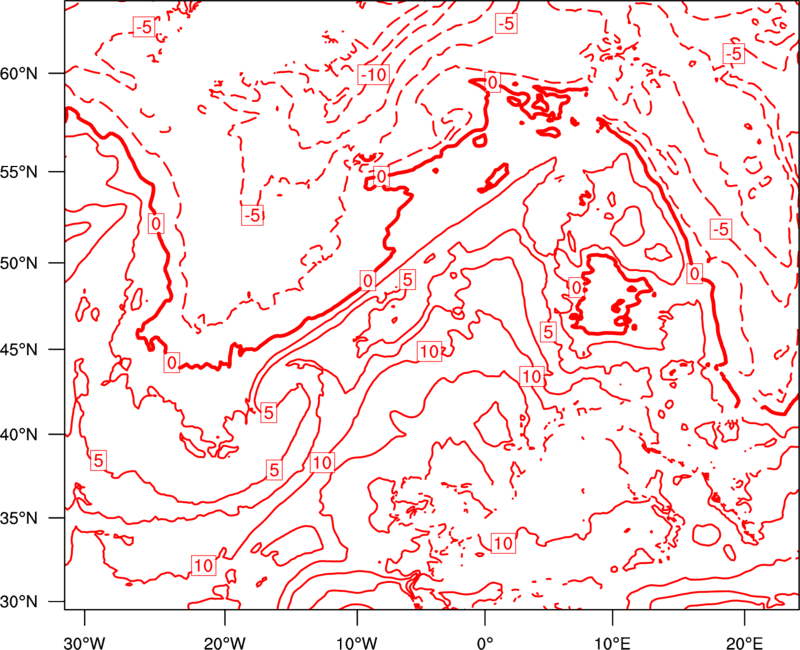Viewport: 800px width, 650px height.
Task: Click the 50°N latitude label
Action: tap(19, 263)
